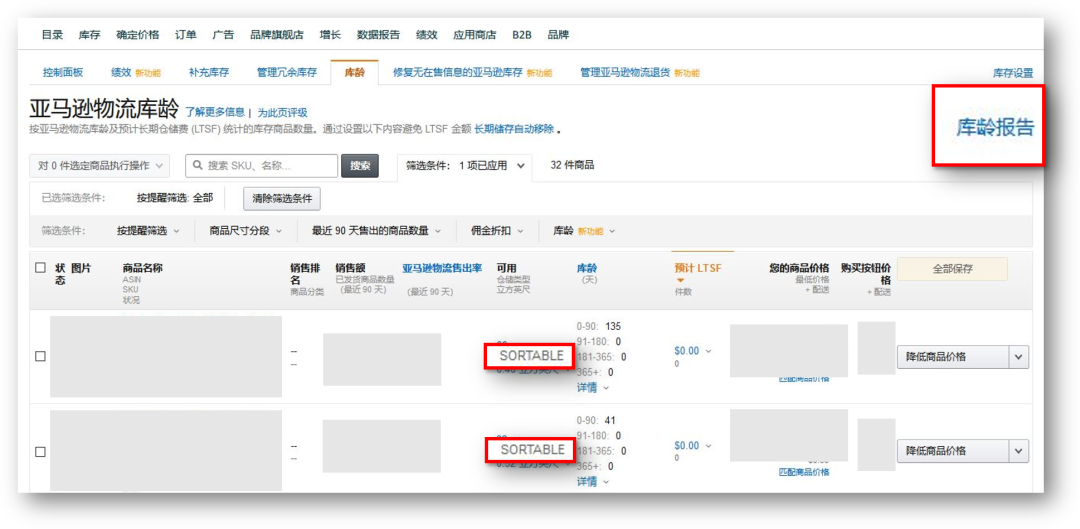The height and width of the screenshot is (529, 1080).
Task: Open the 确定价格 menu
Action: click(x=138, y=35)
